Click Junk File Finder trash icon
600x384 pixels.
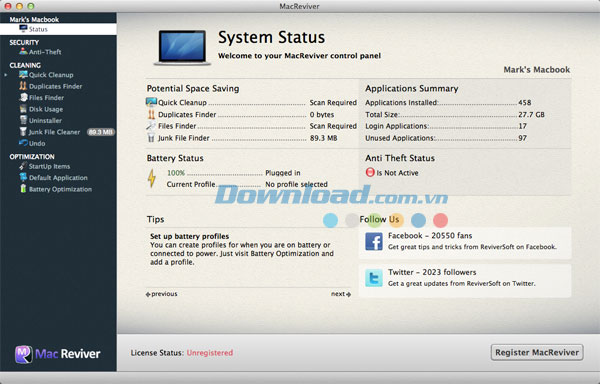pyautogui.click(x=151, y=138)
